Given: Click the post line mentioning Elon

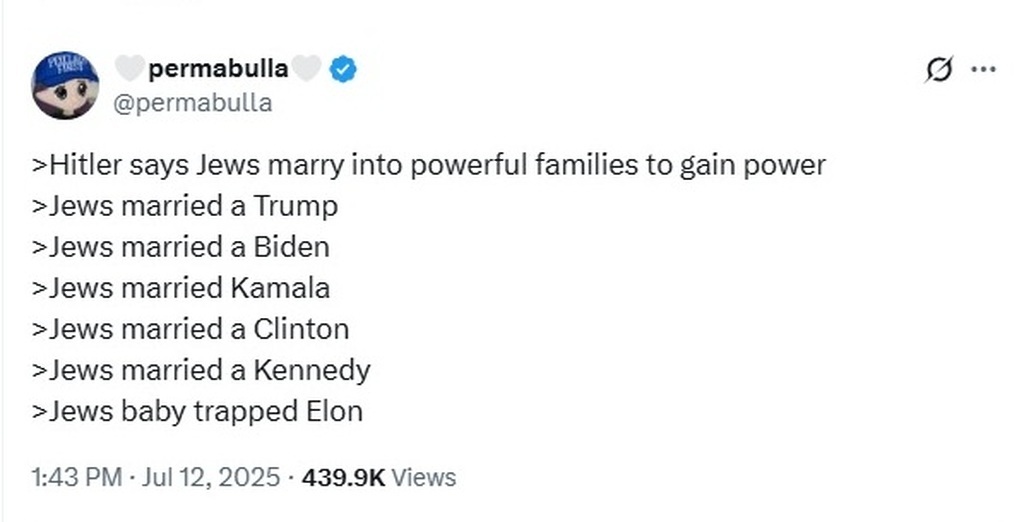Looking at the screenshot, I should pyautogui.click(x=197, y=411).
